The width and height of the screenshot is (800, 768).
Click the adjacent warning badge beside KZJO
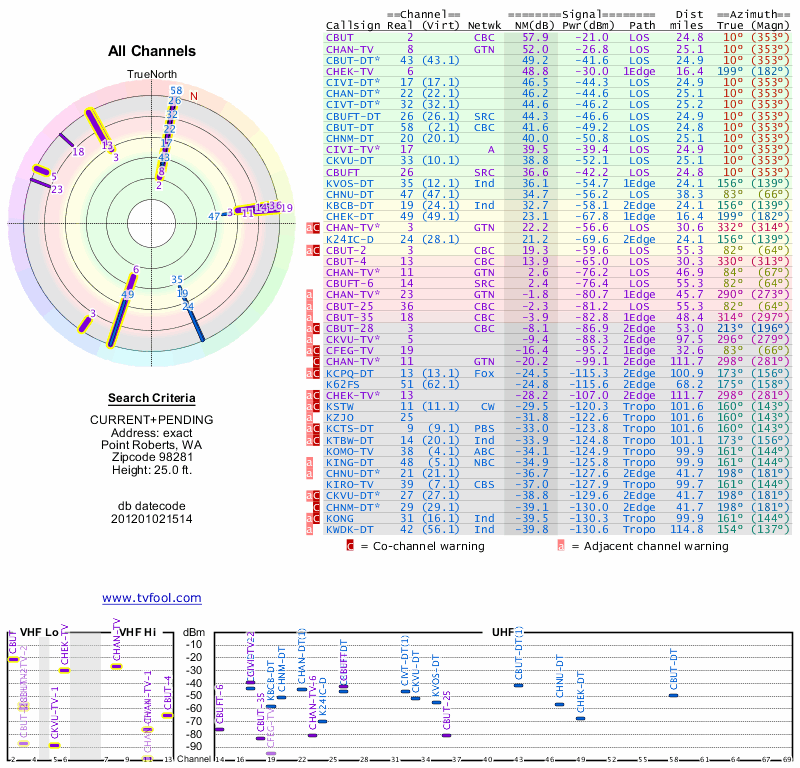[309, 418]
